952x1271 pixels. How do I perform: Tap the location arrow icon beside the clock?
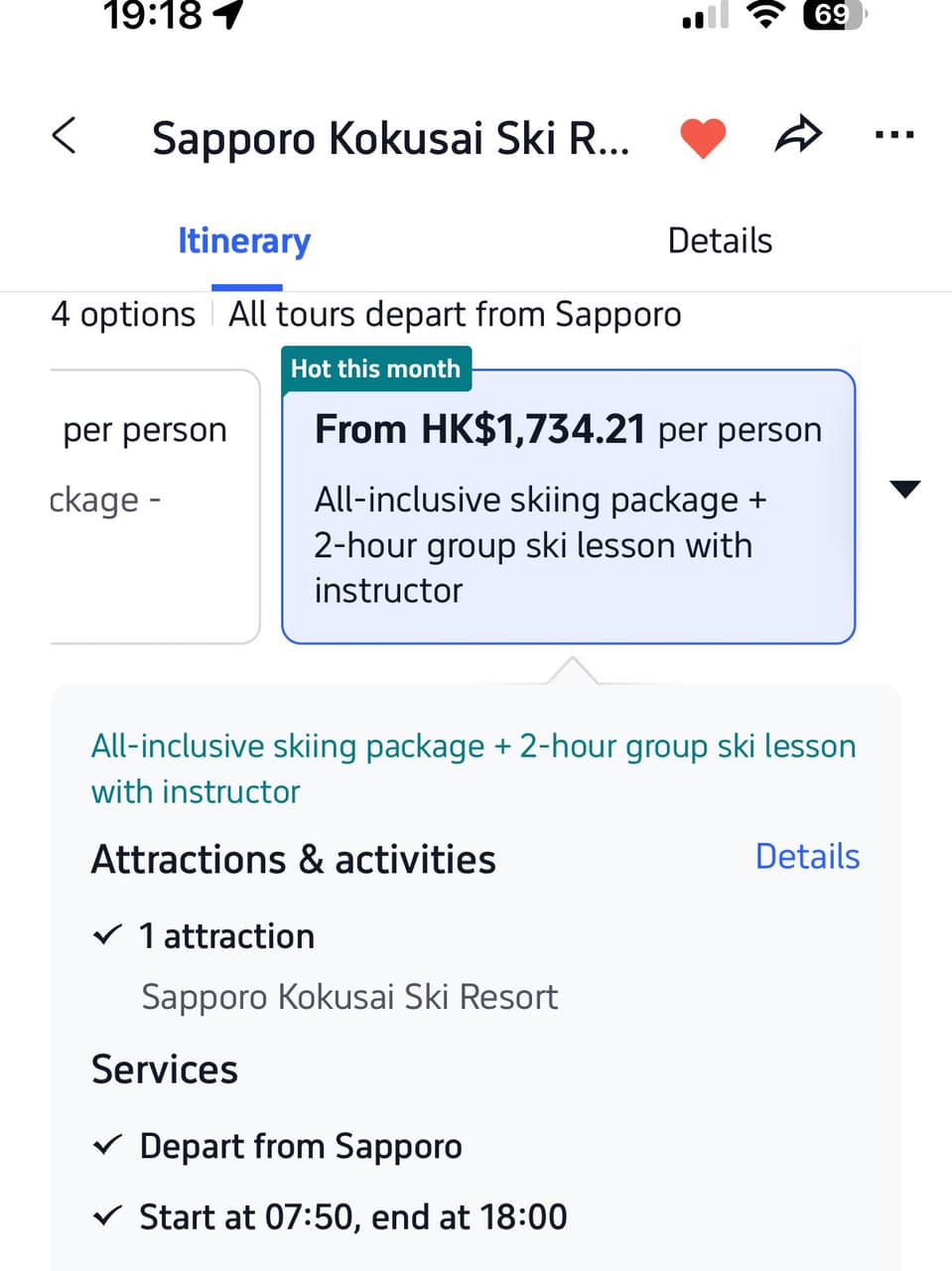pyautogui.click(x=227, y=14)
